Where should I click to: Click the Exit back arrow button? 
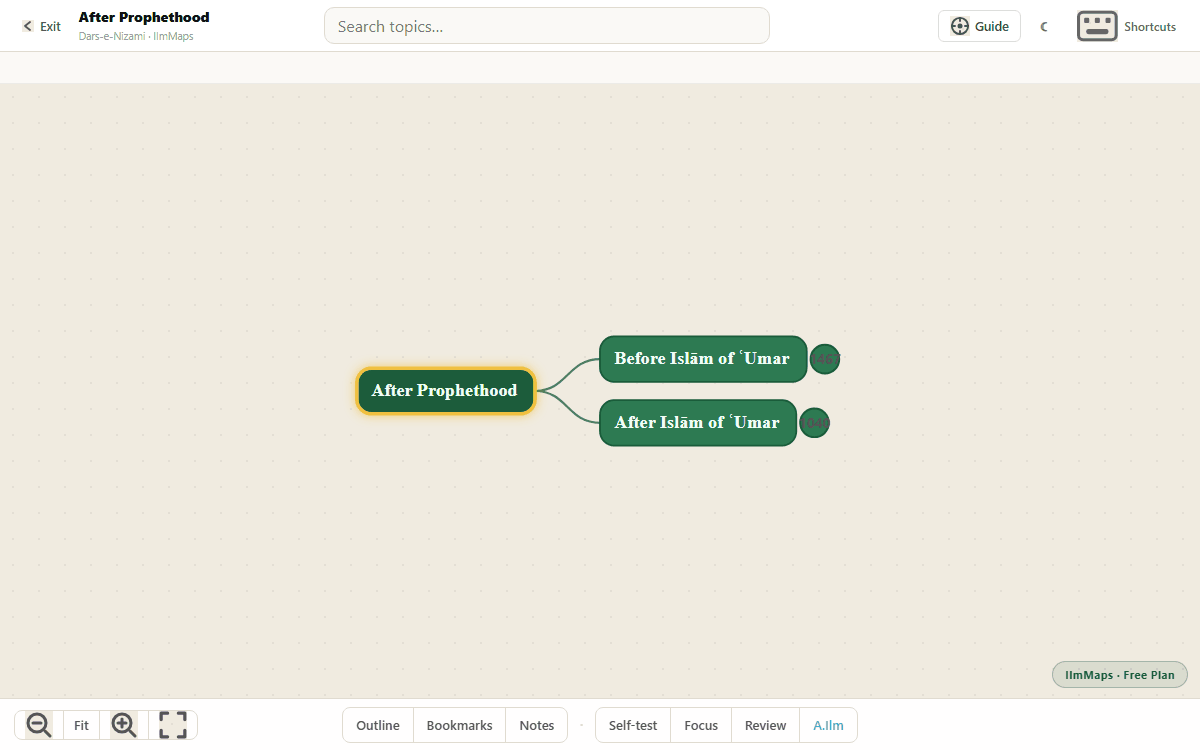coord(42,26)
